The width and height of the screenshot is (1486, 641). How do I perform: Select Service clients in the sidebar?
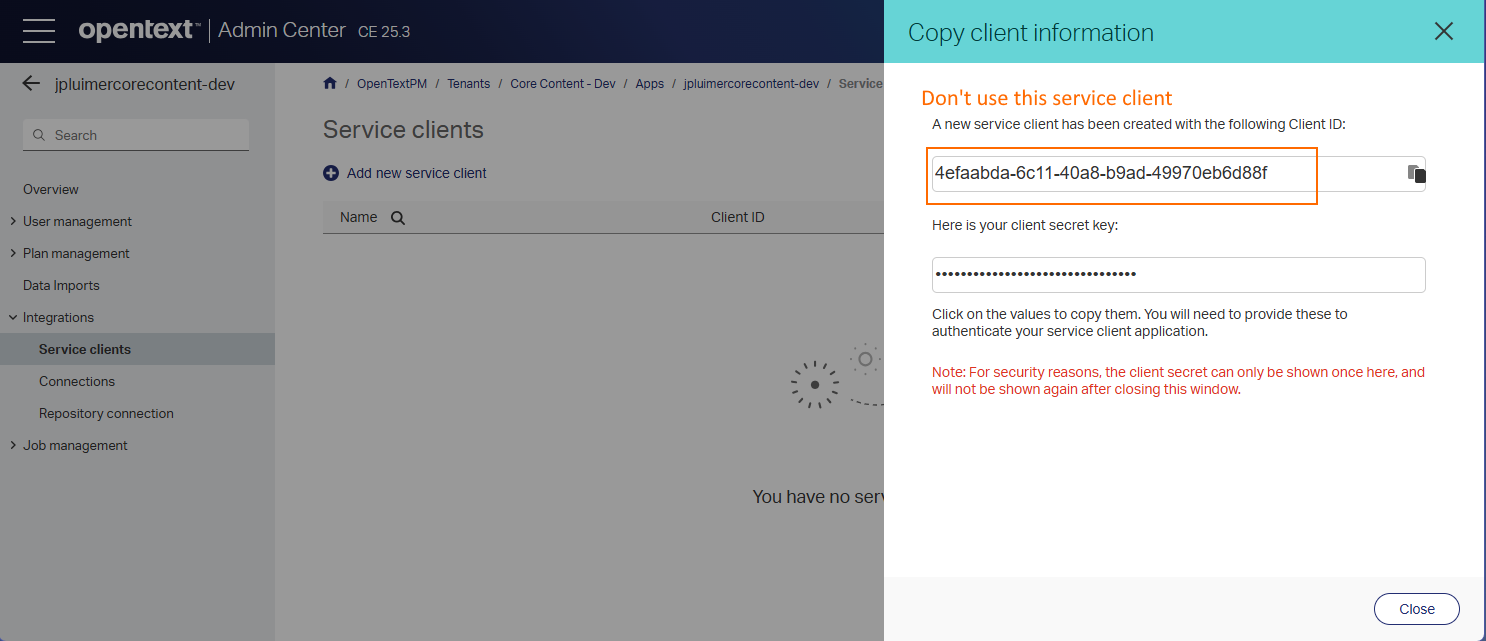coord(137,349)
